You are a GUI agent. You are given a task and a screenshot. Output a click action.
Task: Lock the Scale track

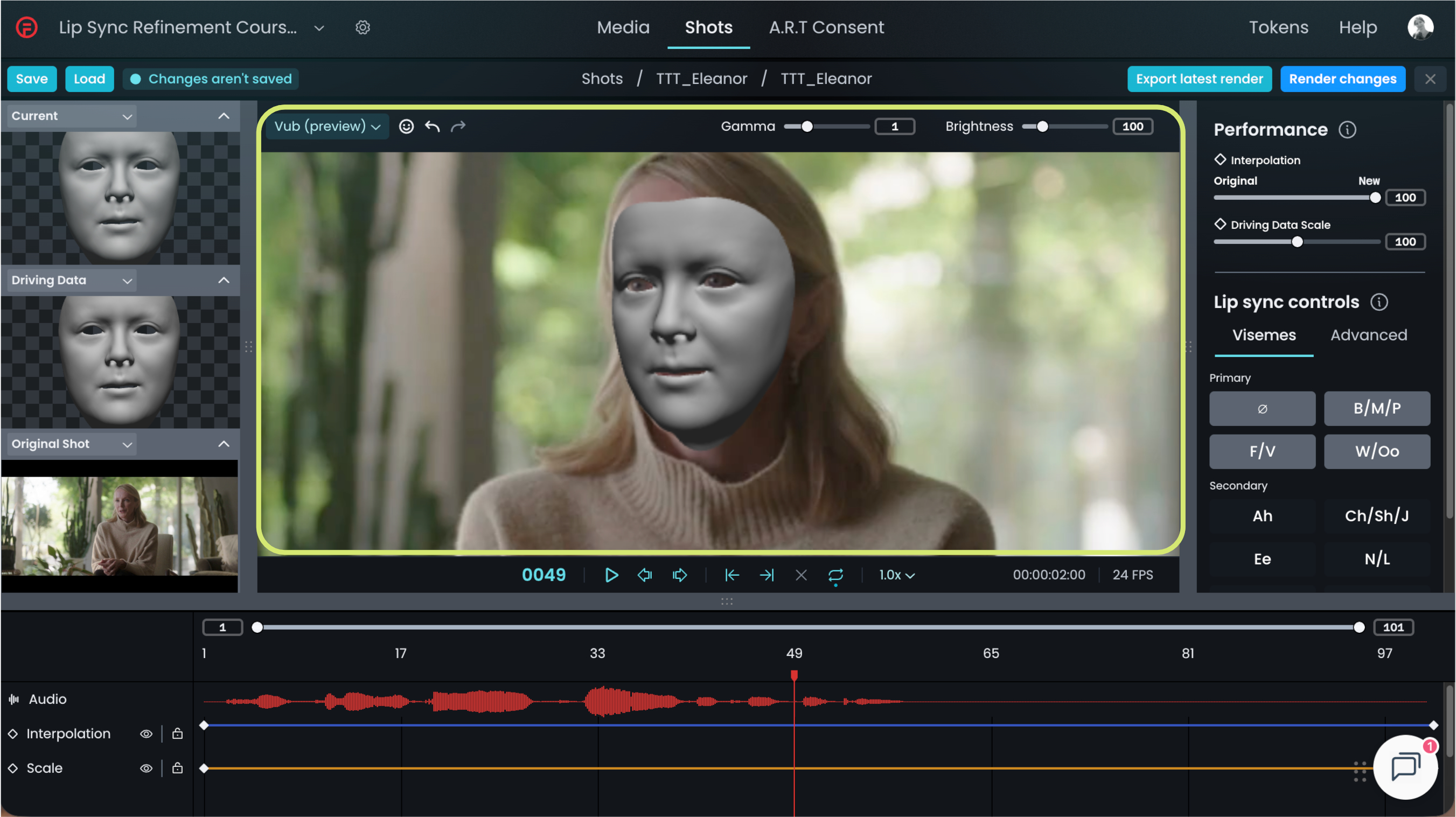pos(177,768)
